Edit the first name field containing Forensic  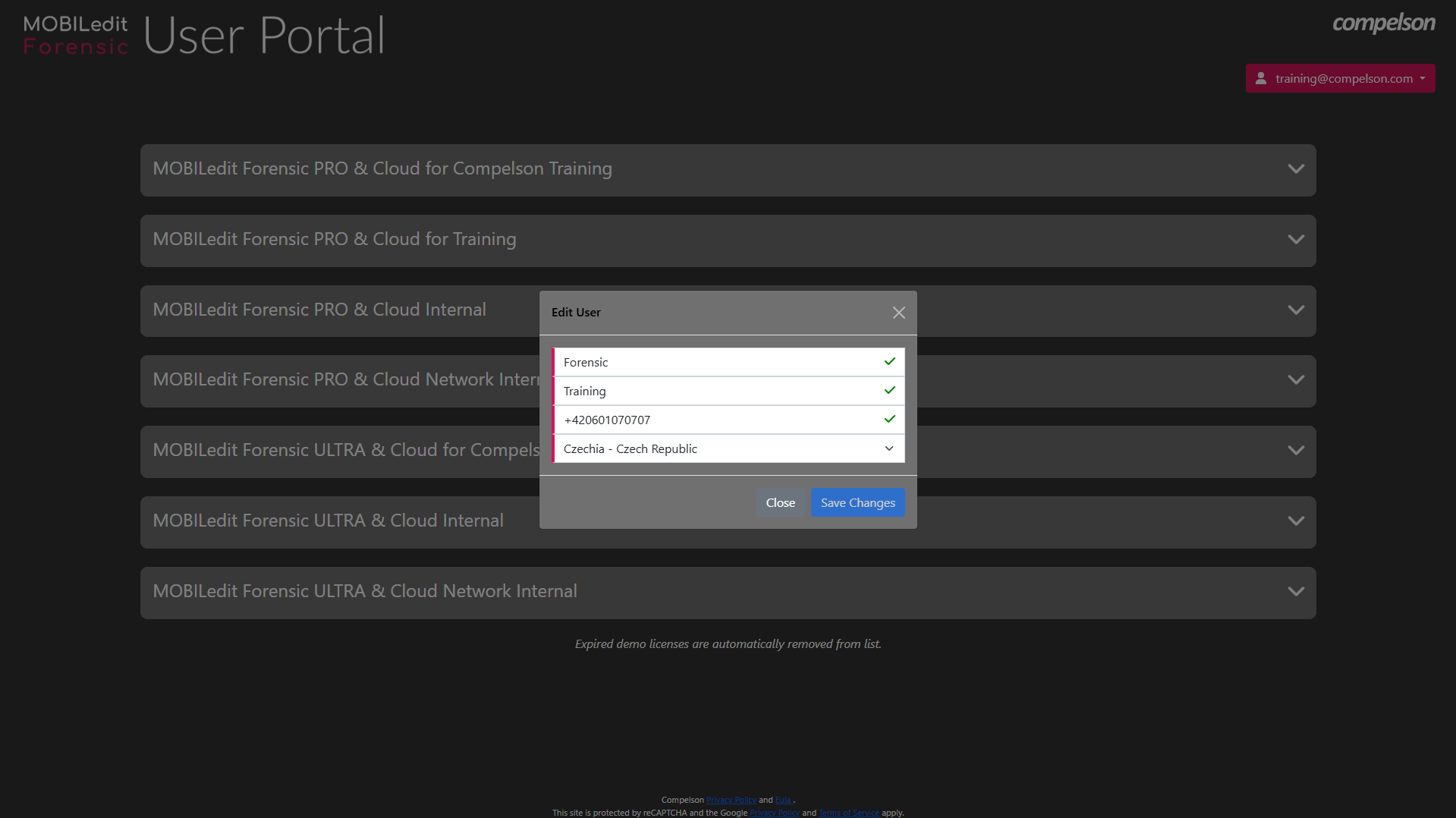coord(728,362)
